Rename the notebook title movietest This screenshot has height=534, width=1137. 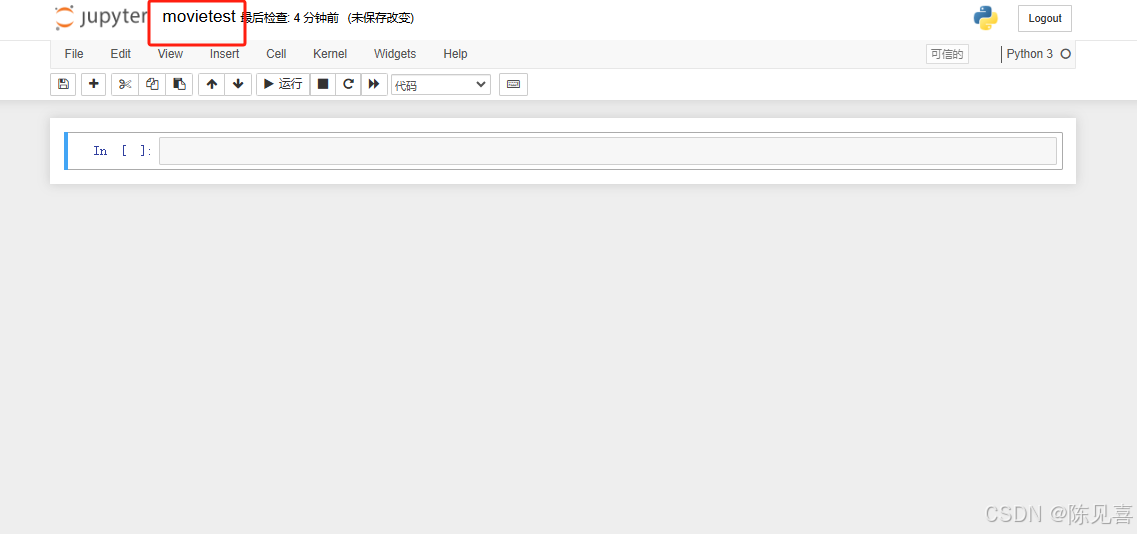pyautogui.click(x=199, y=17)
